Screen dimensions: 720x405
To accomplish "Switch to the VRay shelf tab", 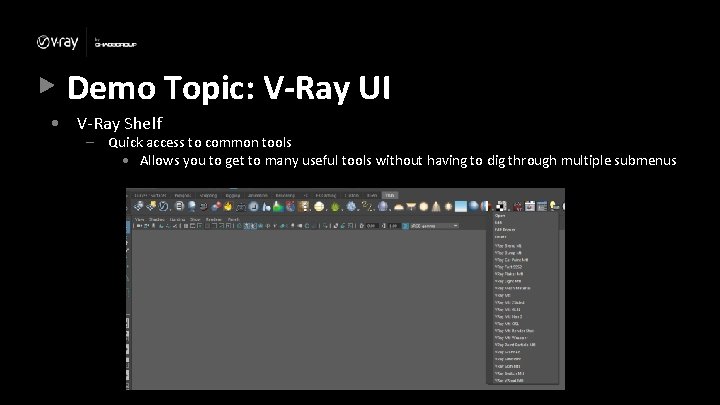I will pos(390,195).
